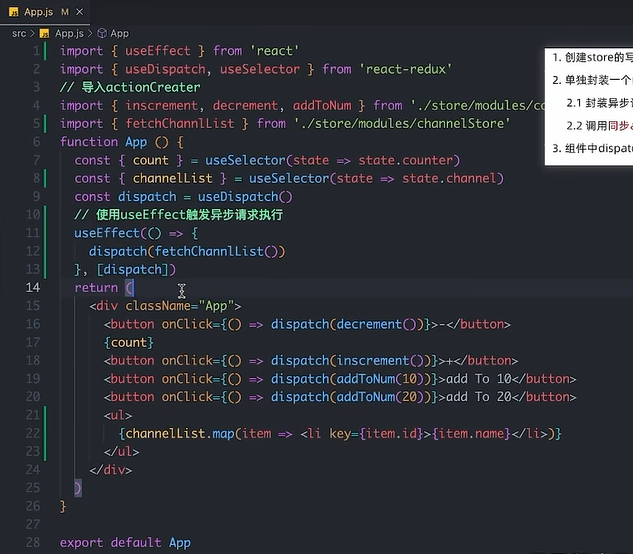Image resolution: width=633 pixels, height=554 pixels.
Task: Click 'count' in the line 7 destructuring
Action: [x=151, y=160]
